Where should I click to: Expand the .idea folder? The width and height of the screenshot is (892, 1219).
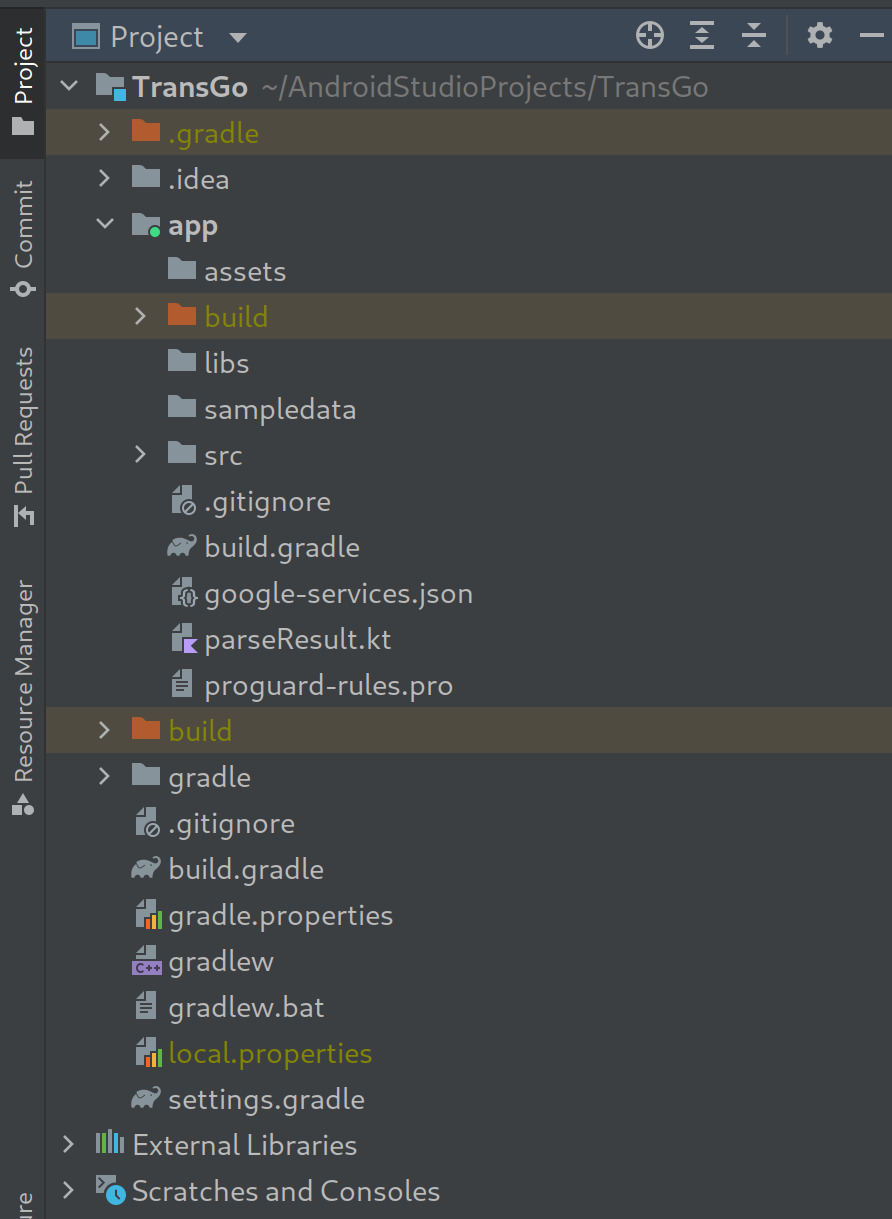(105, 179)
